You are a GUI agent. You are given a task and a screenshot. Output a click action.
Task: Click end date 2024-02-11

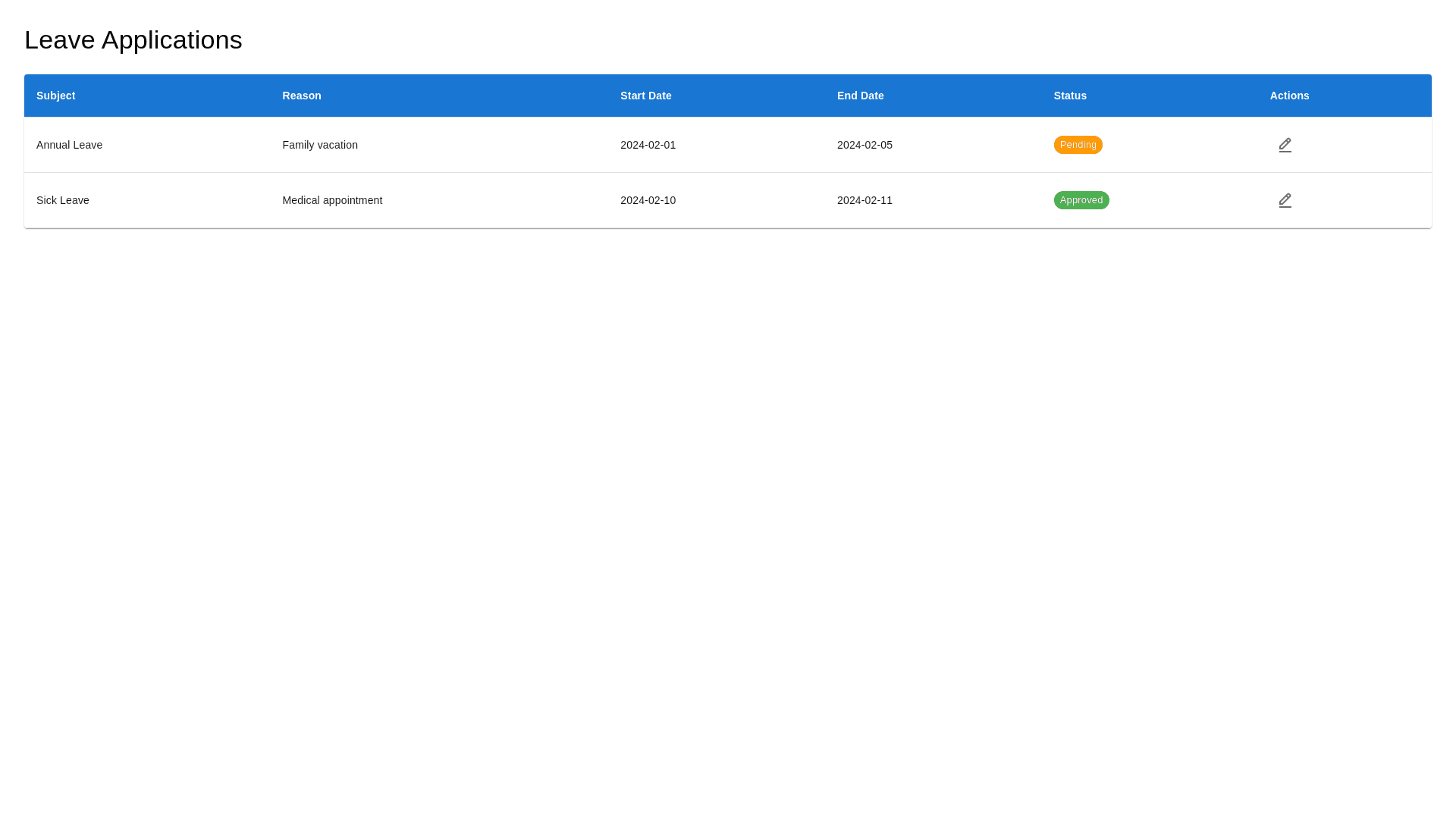tap(864, 200)
